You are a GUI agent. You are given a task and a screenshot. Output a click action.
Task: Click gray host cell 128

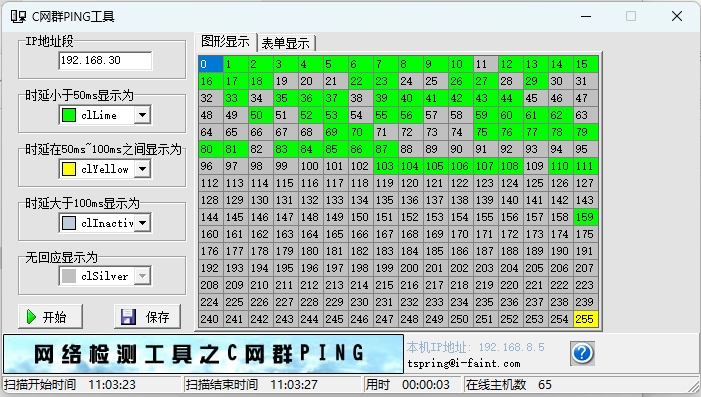point(211,200)
